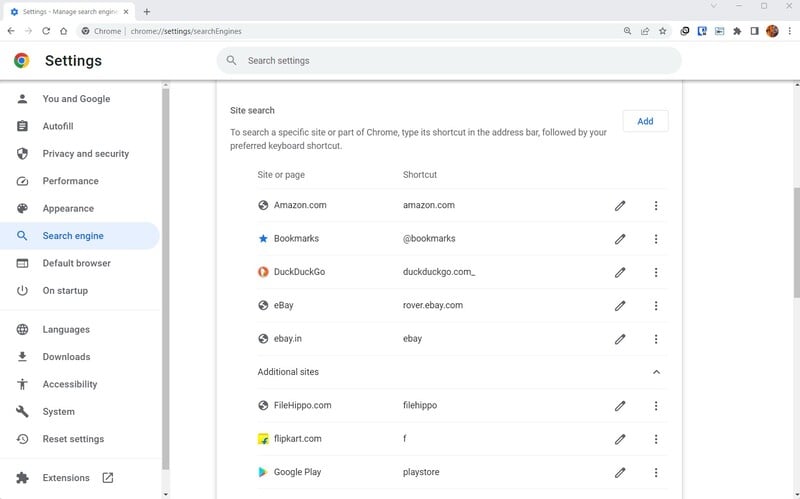The image size is (800, 499).
Task: Click the sidebar vertical scrollbar
Action: (x=165, y=278)
